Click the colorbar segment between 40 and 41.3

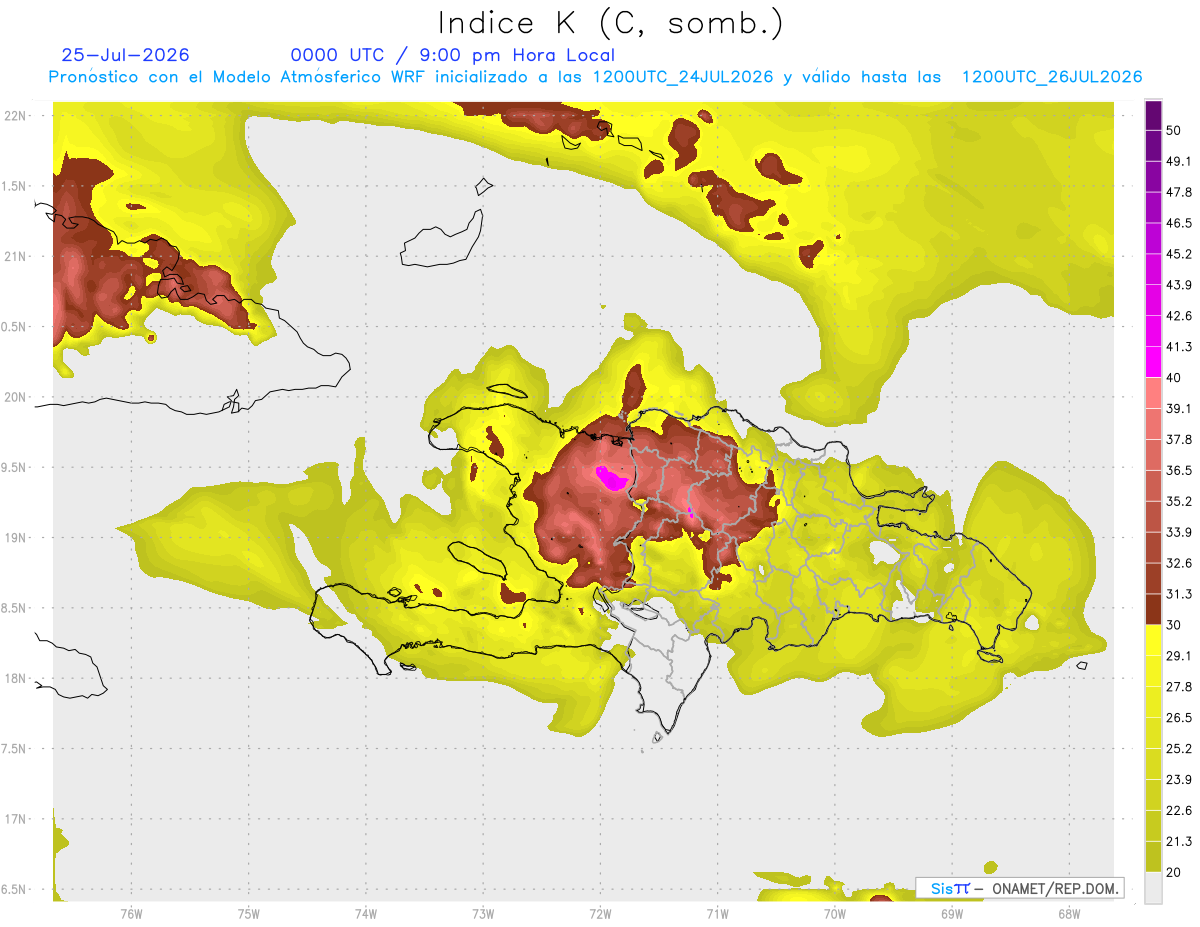point(1154,362)
